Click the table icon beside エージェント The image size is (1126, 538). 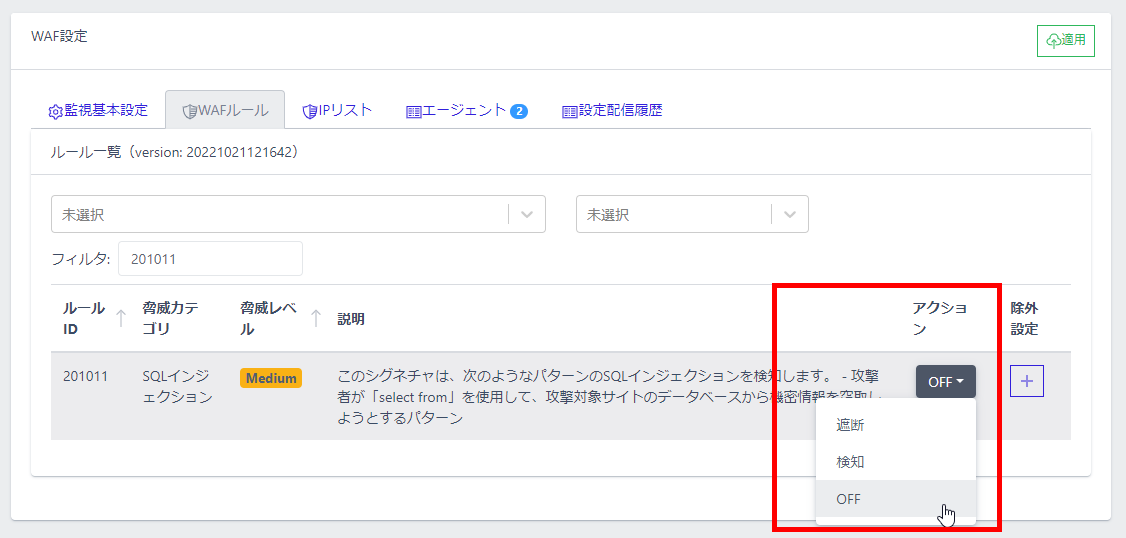(413, 111)
